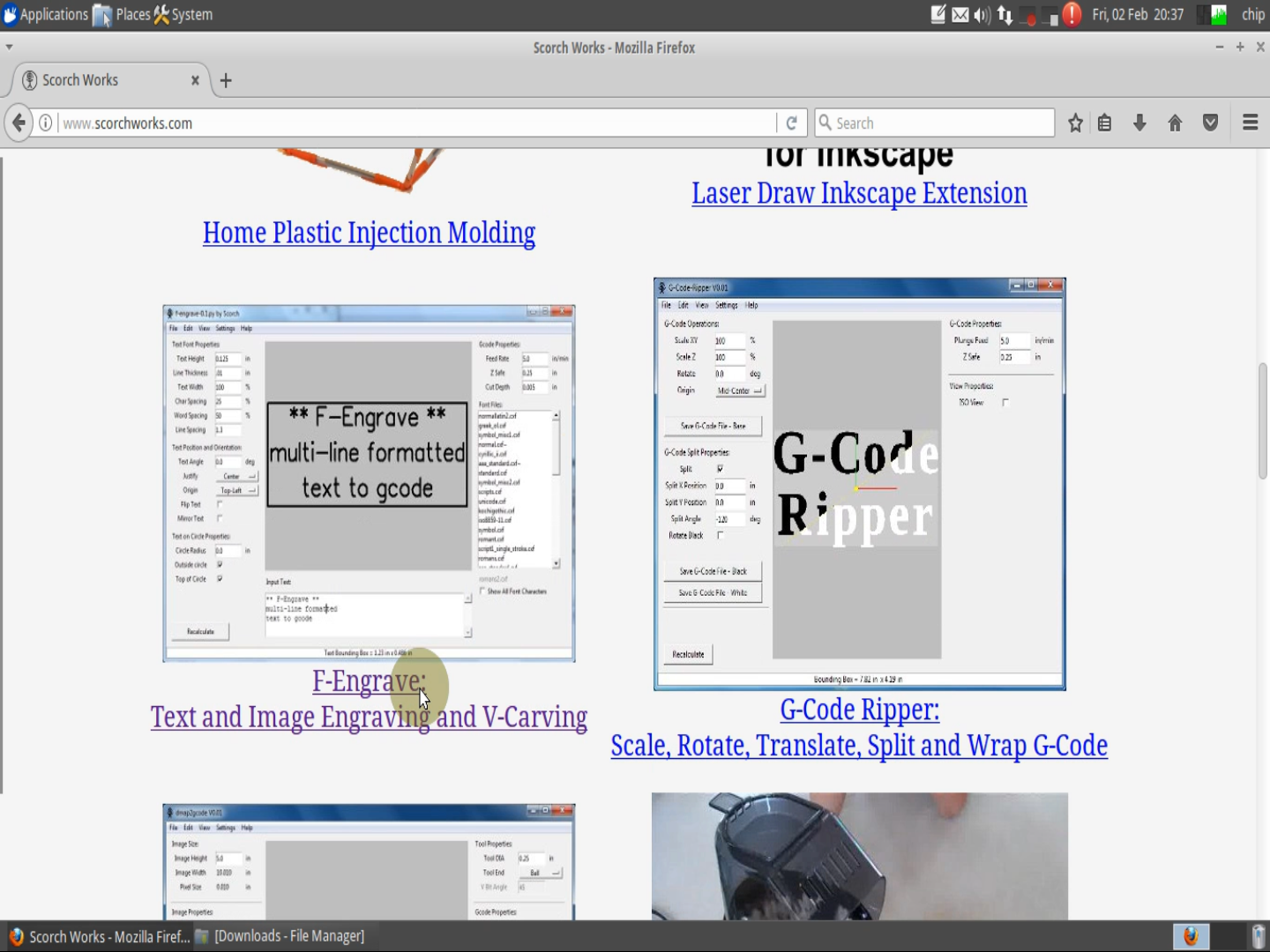The height and width of the screenshot is (952, 1270).
Task: Open the Origin Mid-Center dropdown
Action: 739,390
